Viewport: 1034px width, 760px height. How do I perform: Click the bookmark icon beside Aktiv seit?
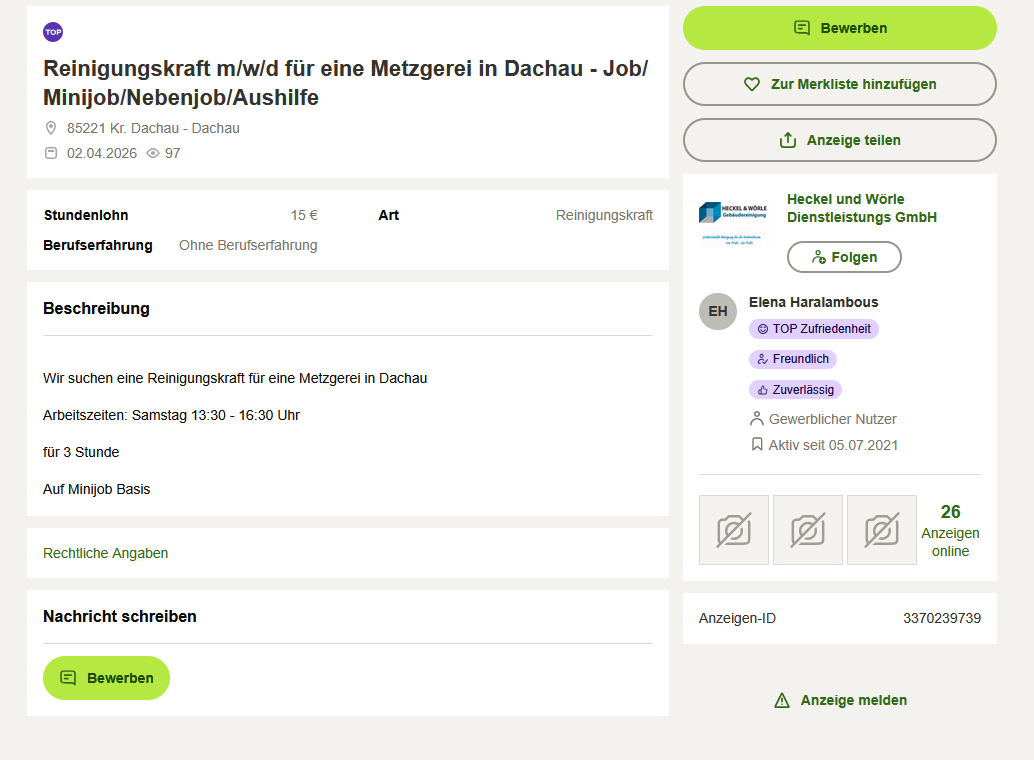point(757,445)
